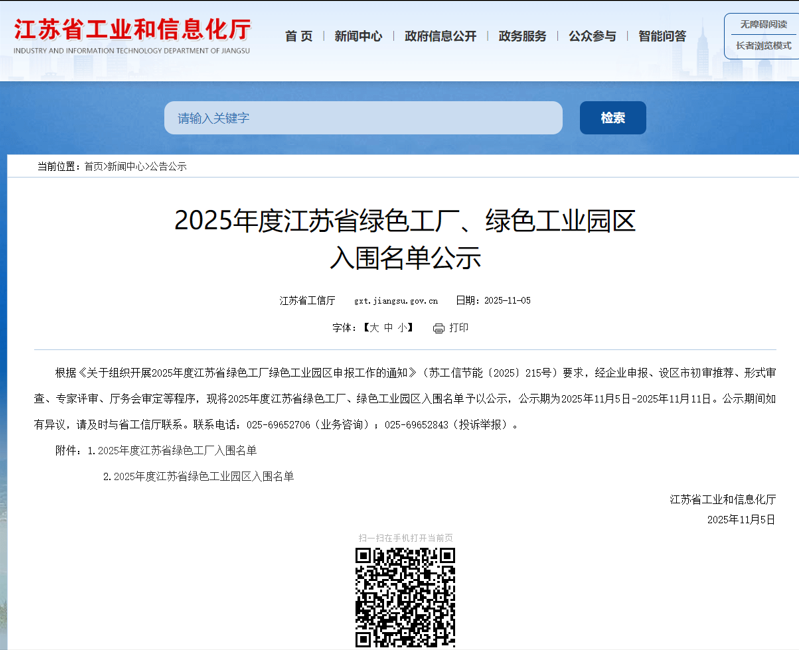Click the 打印 print text link

tap(459, 328)
